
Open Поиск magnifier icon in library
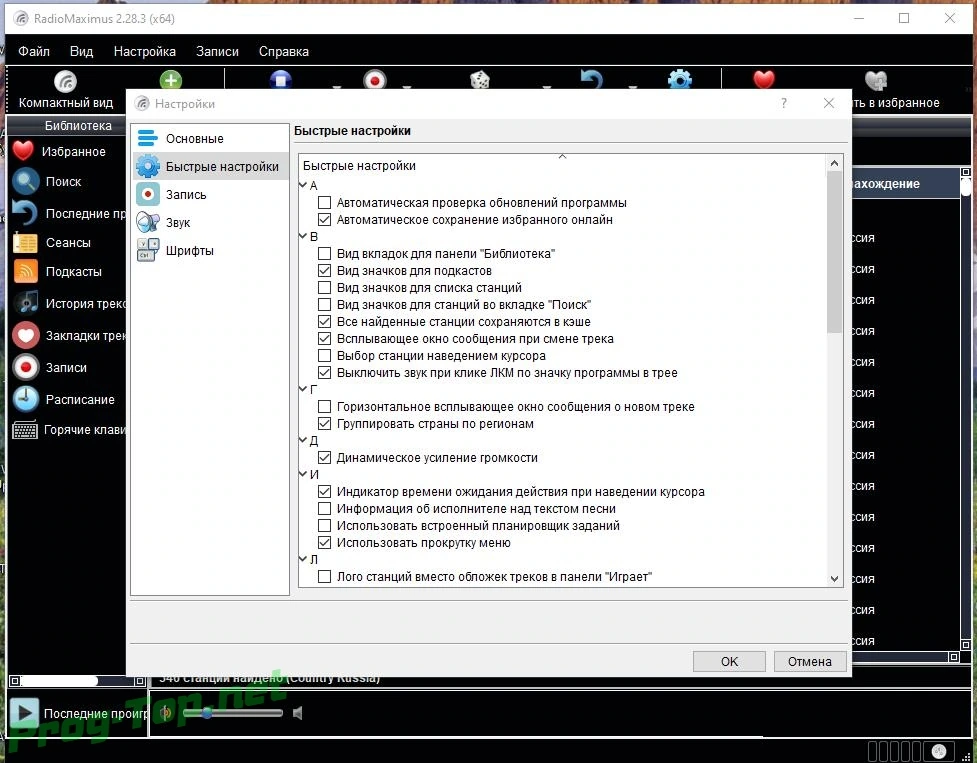tap(26, 181)
